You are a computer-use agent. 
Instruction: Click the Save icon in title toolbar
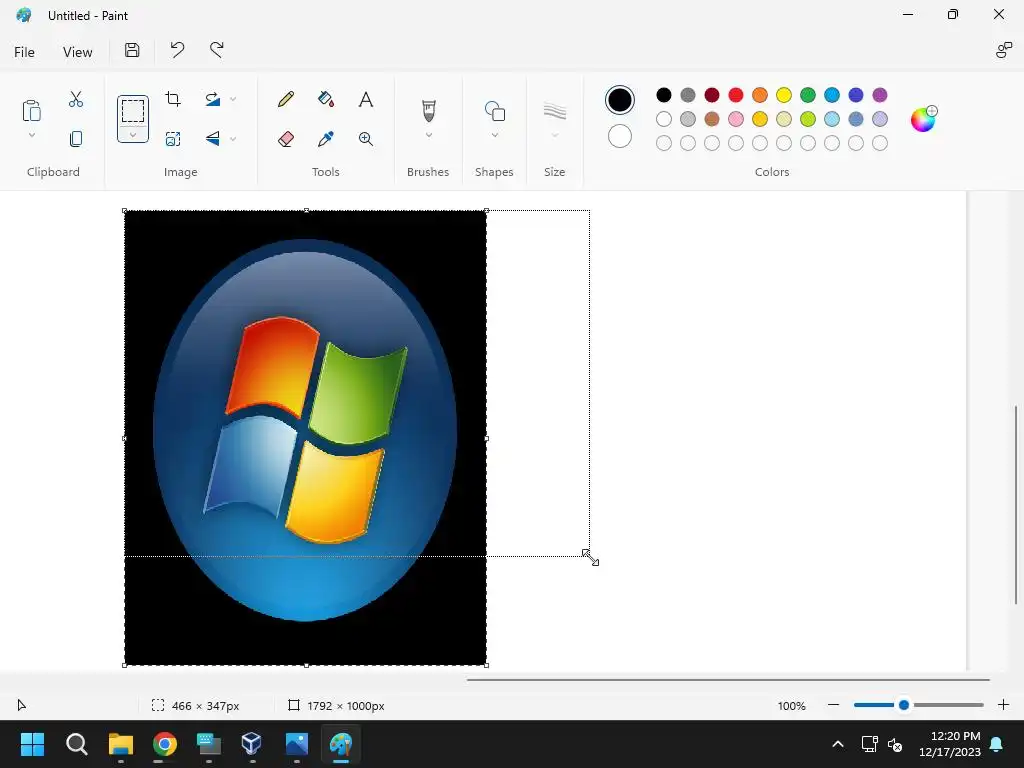click(132, 50)
